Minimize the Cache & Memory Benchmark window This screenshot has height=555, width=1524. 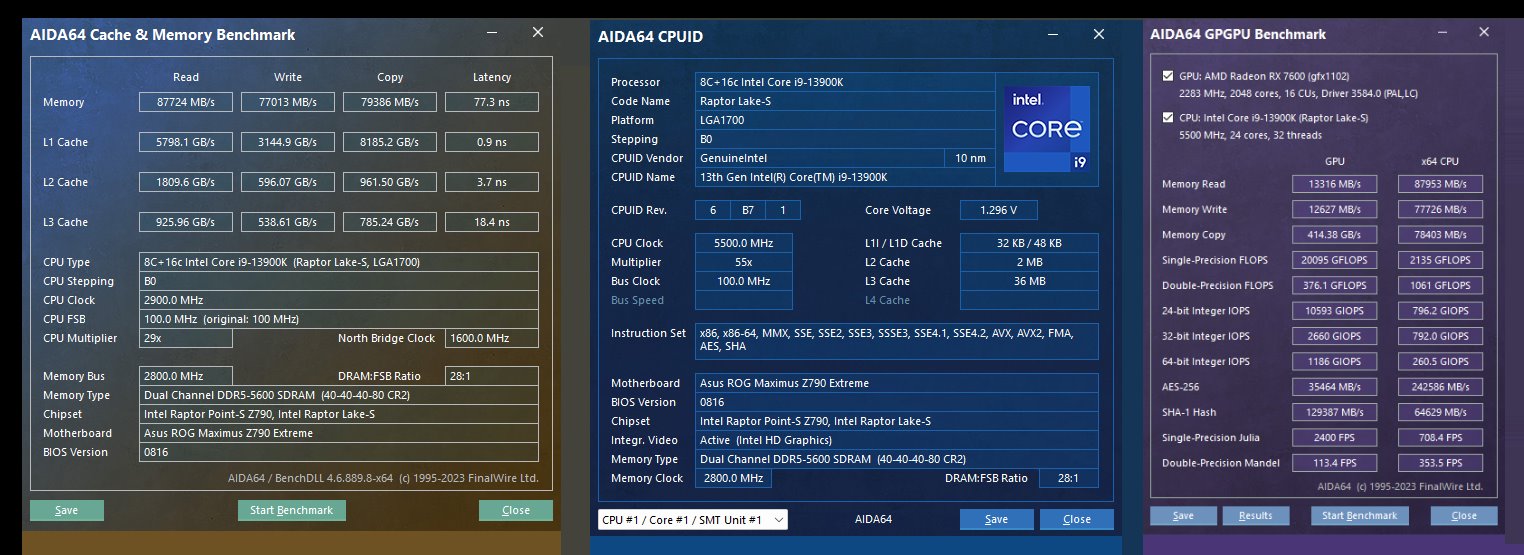tap(494, 33)
